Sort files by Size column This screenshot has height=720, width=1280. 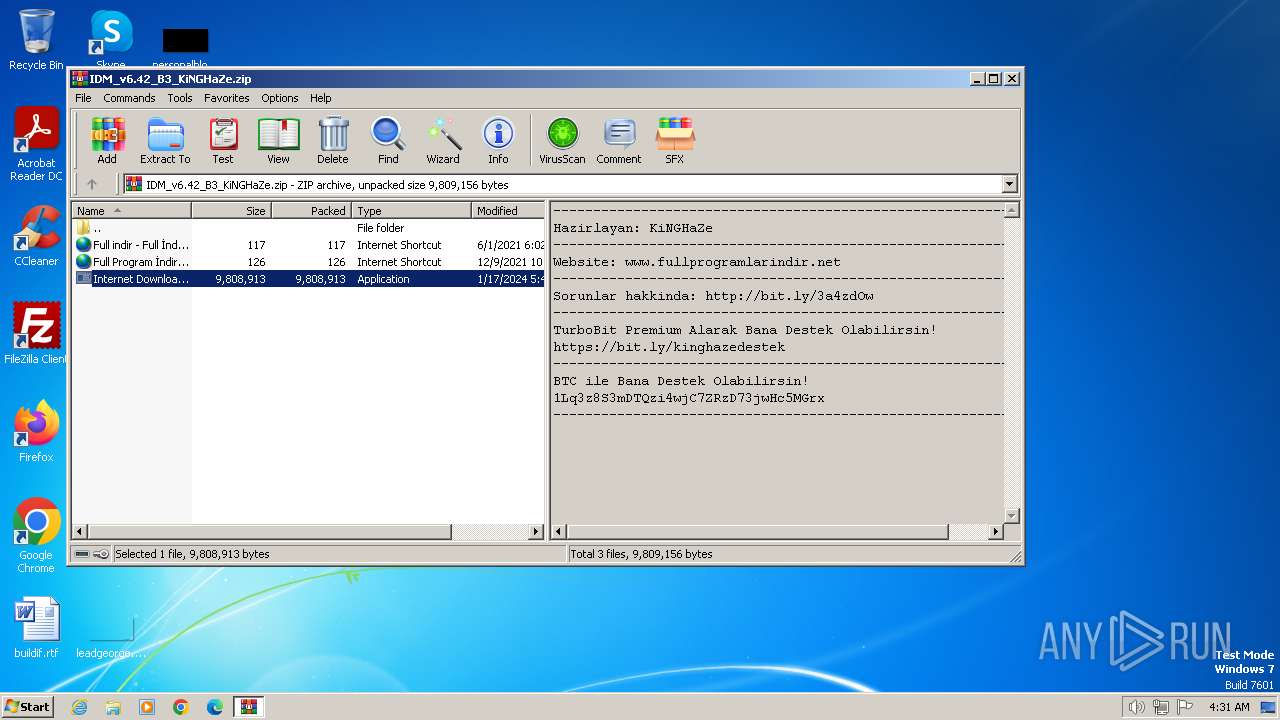231,211
